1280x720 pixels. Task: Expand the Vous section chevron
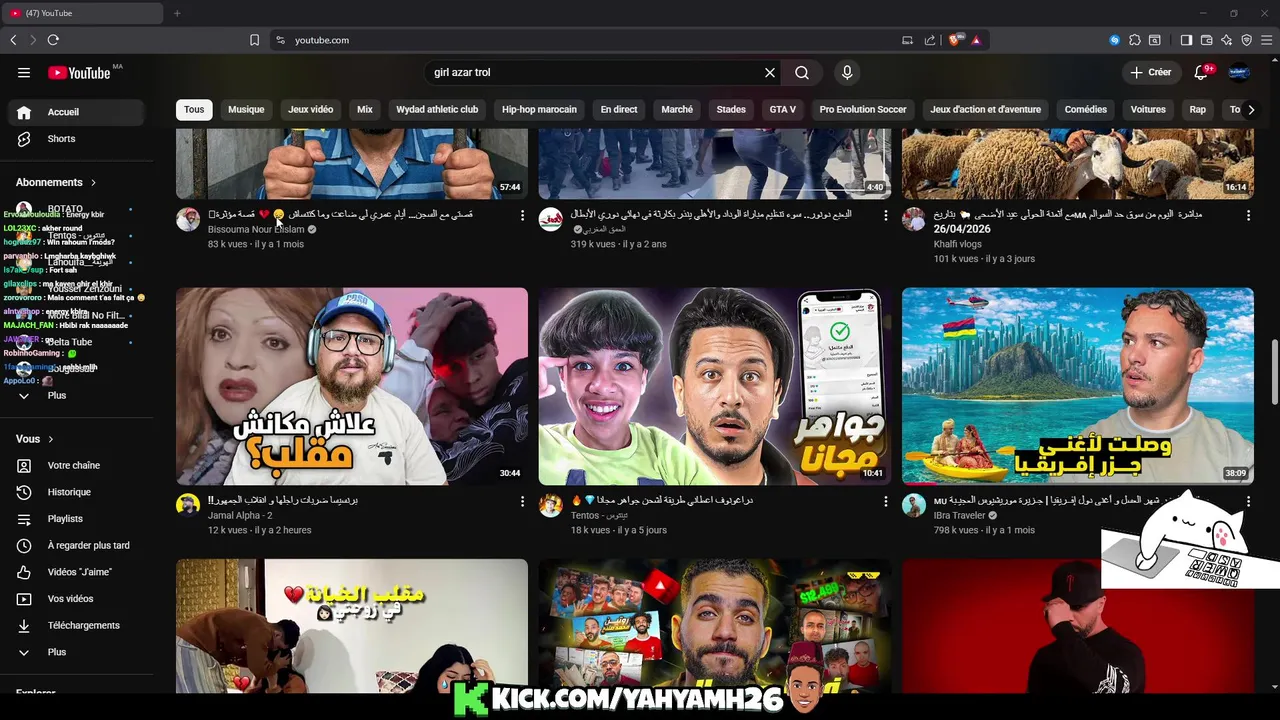coord(51,439)
